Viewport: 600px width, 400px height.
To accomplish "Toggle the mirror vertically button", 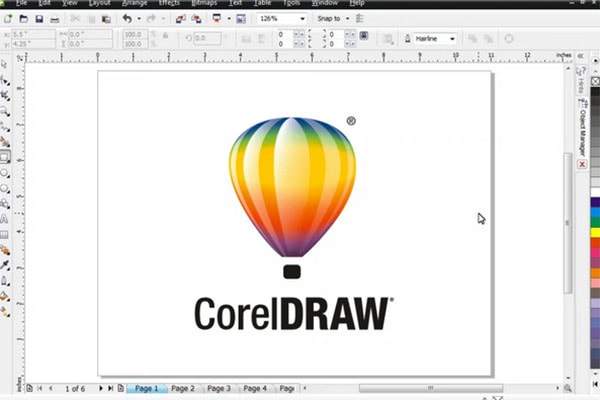I will pyautogui.click(x=262, y=39).
